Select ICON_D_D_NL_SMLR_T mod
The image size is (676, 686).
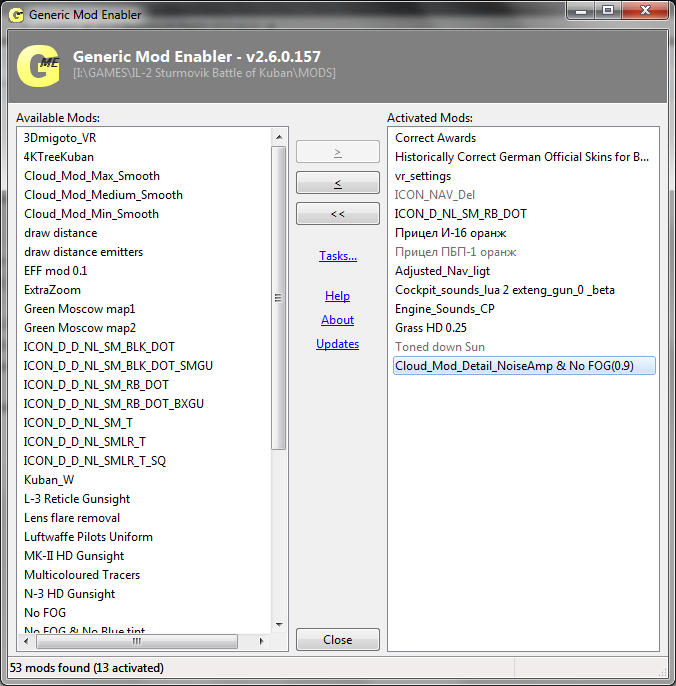(x=84, y=442)
